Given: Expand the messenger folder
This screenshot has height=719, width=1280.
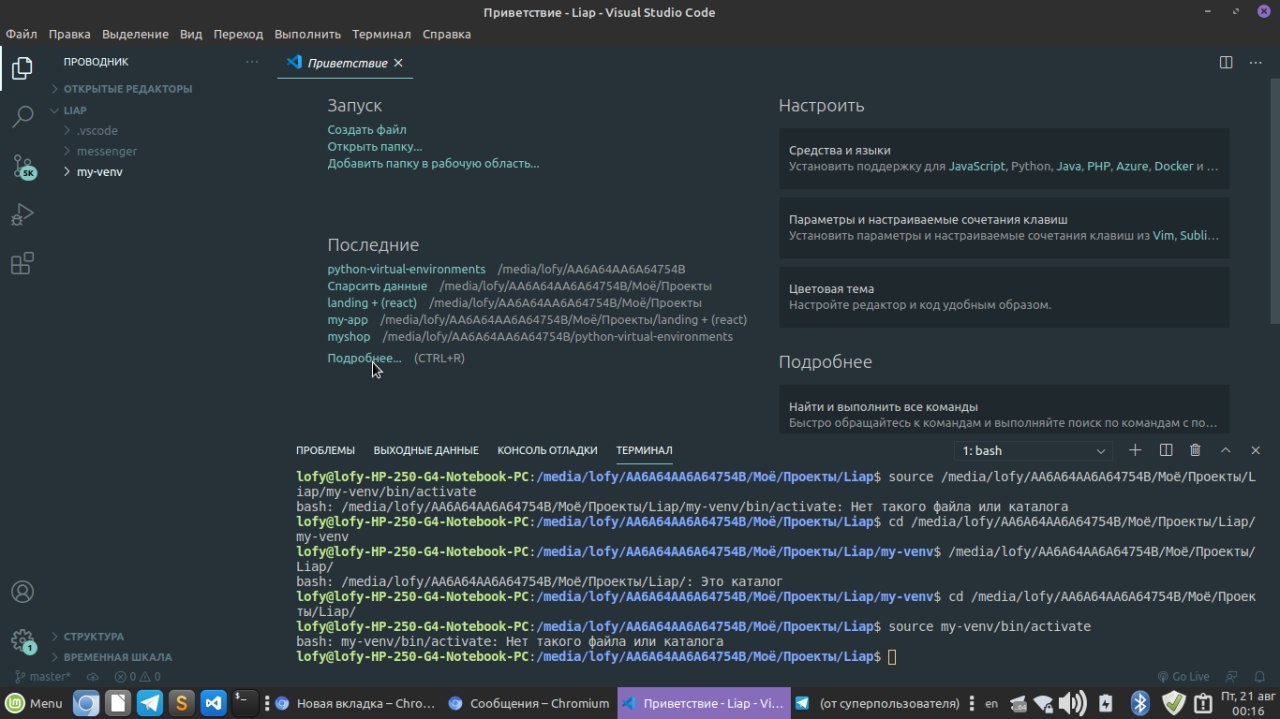Looking at the screenshot, I should click(x=107, y=151).
